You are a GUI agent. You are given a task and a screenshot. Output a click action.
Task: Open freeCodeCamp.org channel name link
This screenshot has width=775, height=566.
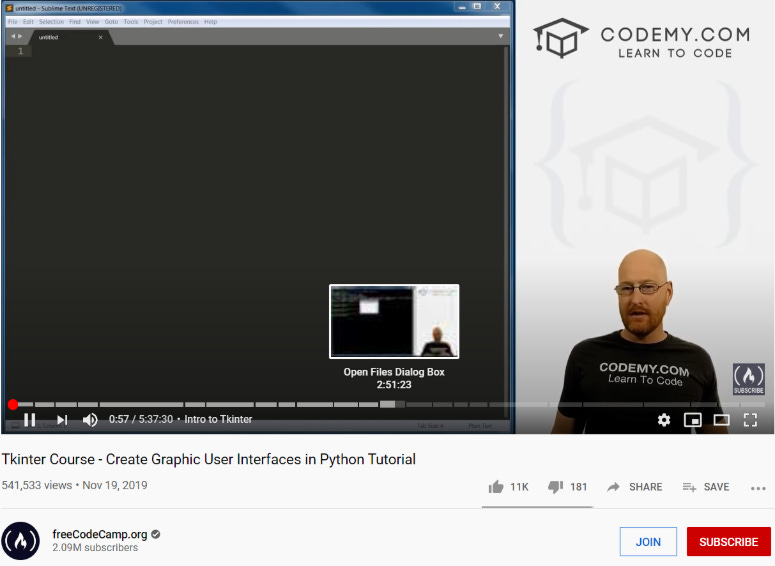click(100, 534)
